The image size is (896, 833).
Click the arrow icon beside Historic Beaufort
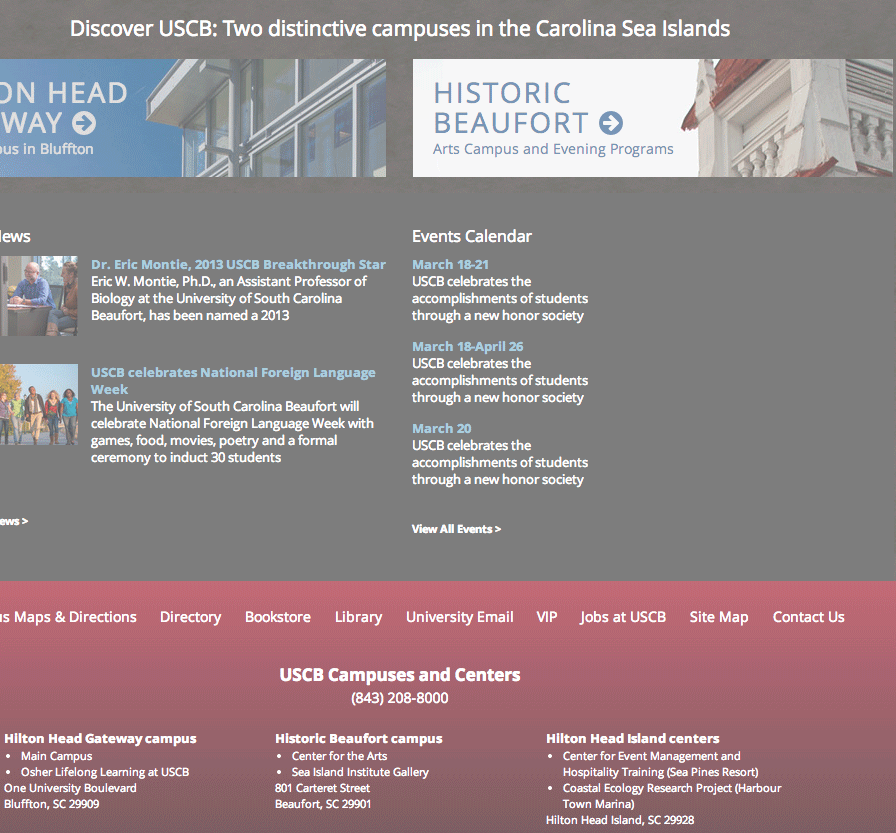click(611, 123)
